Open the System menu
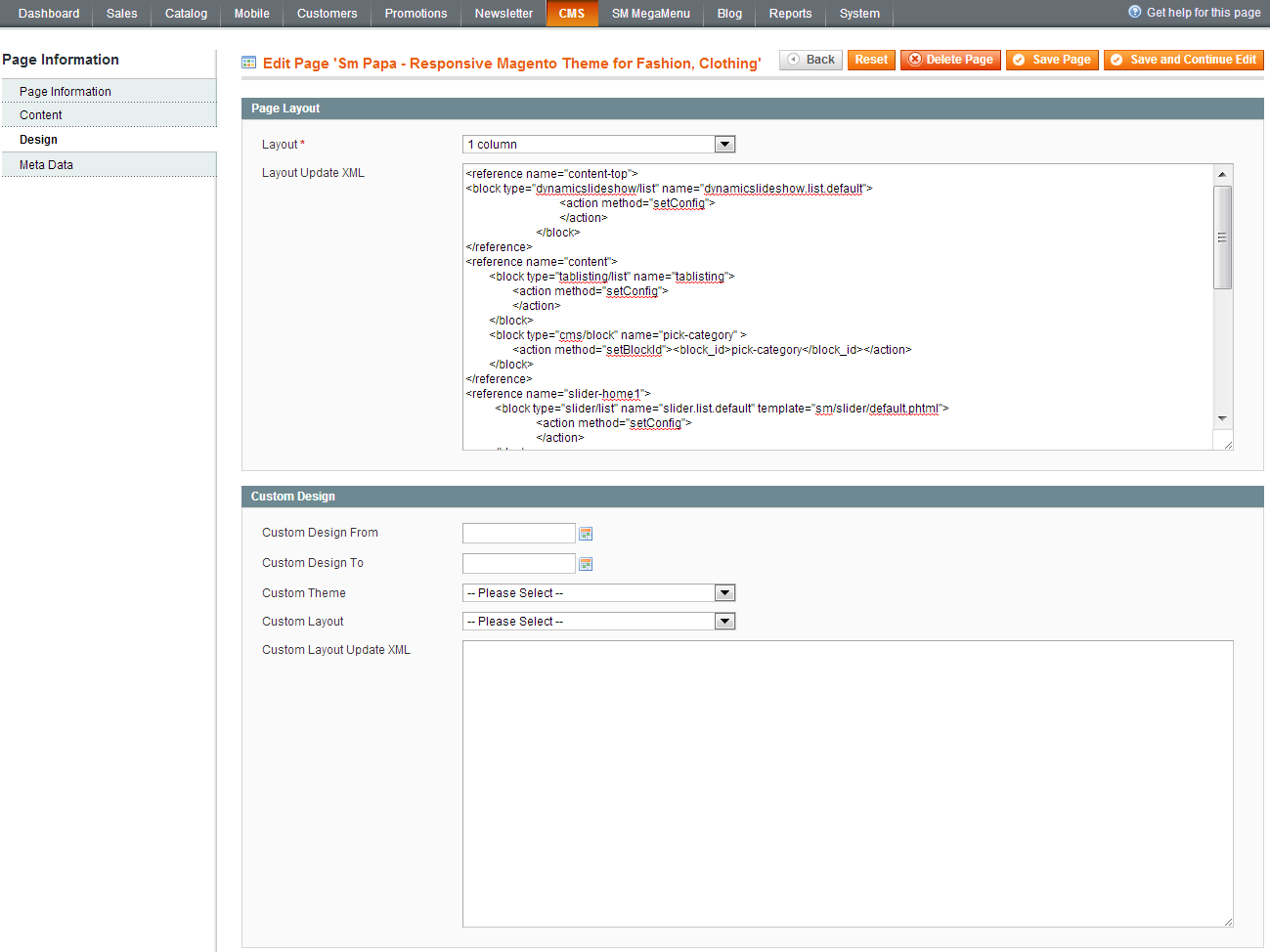The image size is (1270, 952). [x=859, y=14]
